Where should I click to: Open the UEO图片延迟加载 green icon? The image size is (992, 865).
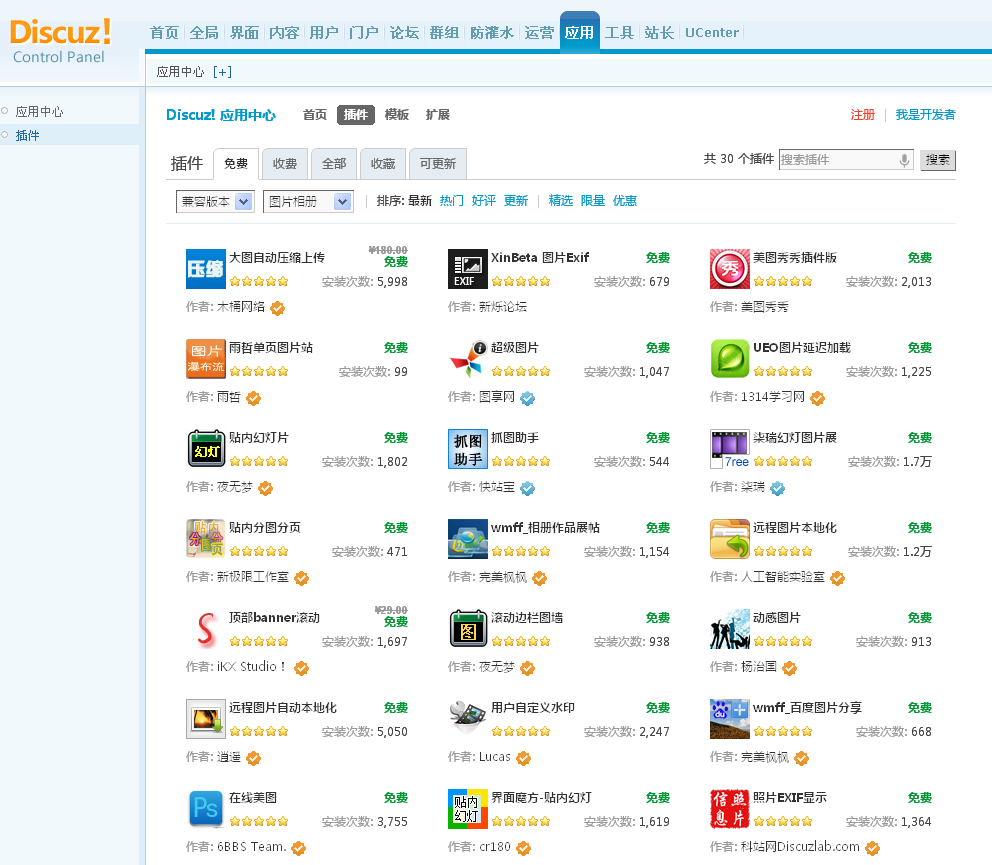click(x=729, y=359)
